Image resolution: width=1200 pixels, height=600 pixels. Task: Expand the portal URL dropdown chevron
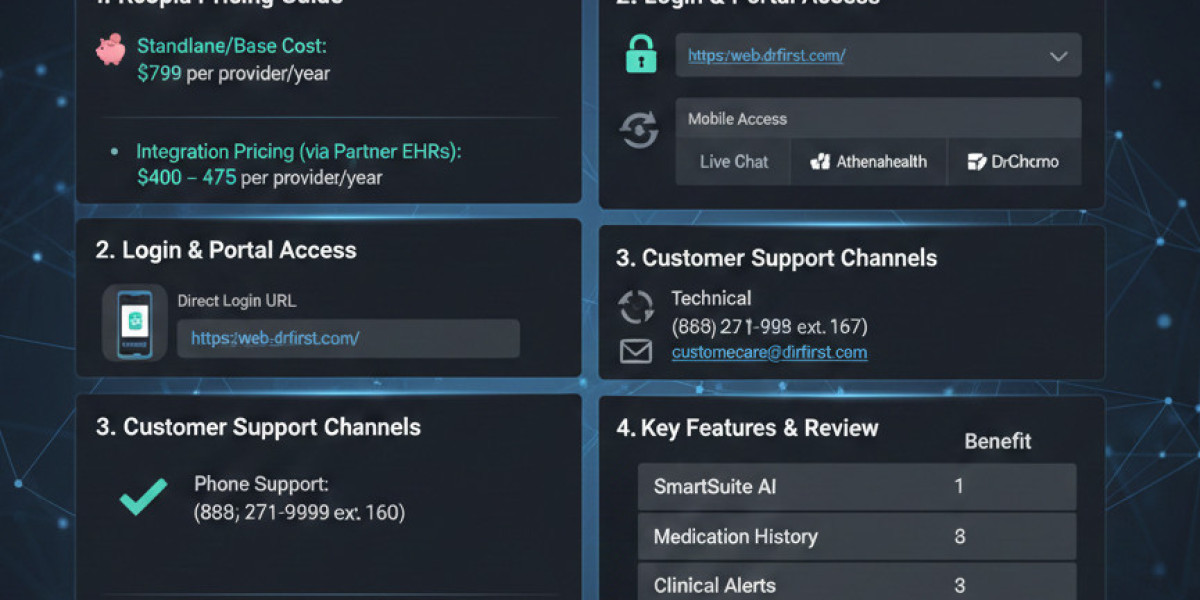pos(1058,56)
